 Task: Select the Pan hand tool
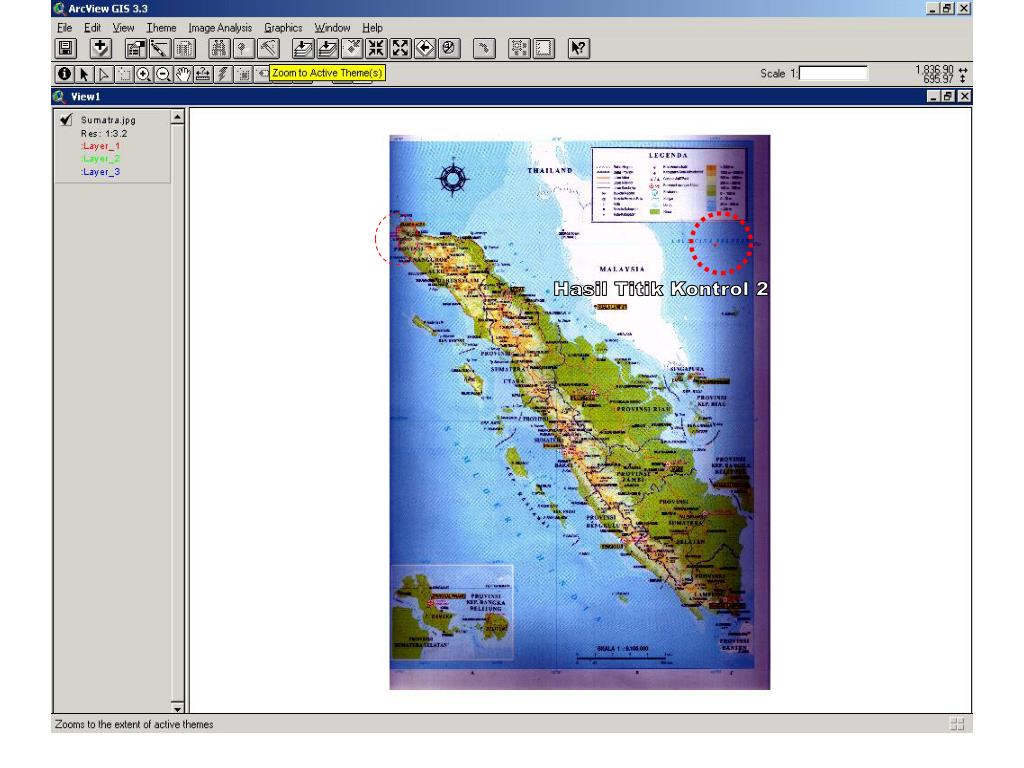coord(183,74)
